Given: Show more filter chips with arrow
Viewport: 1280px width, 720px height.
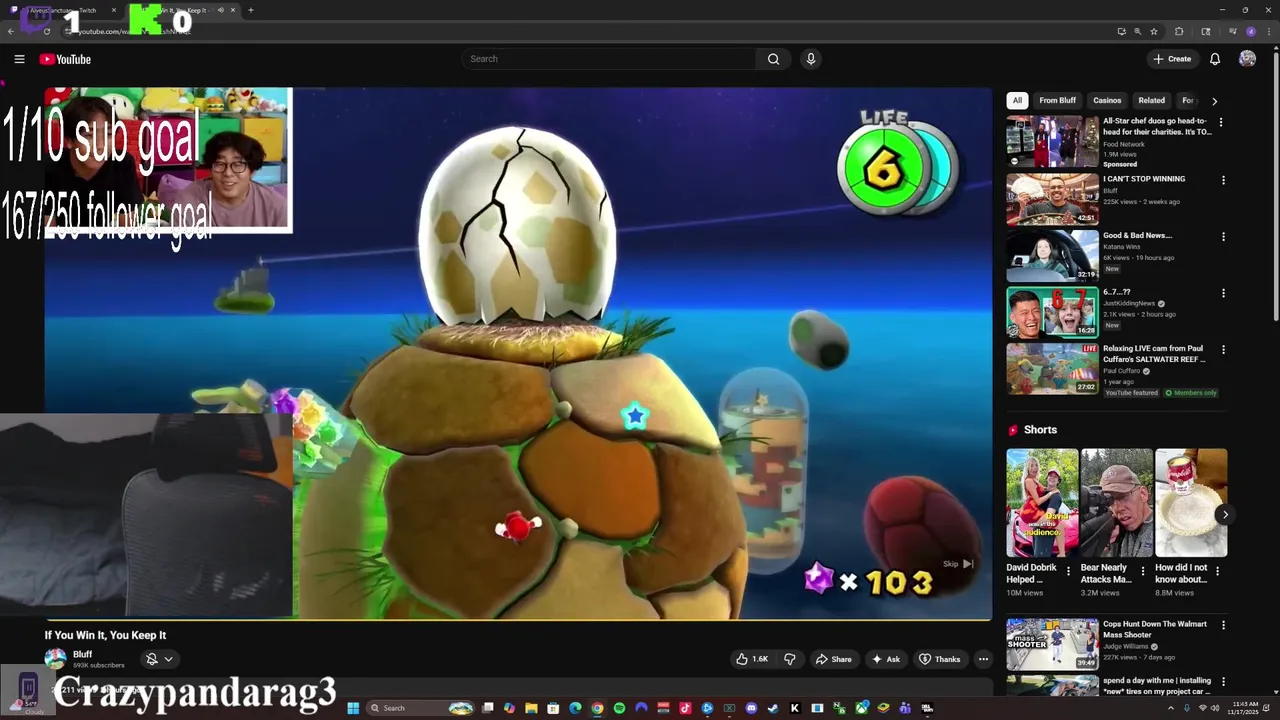Looking at the screenshot, I should (x=1214, y=101).
